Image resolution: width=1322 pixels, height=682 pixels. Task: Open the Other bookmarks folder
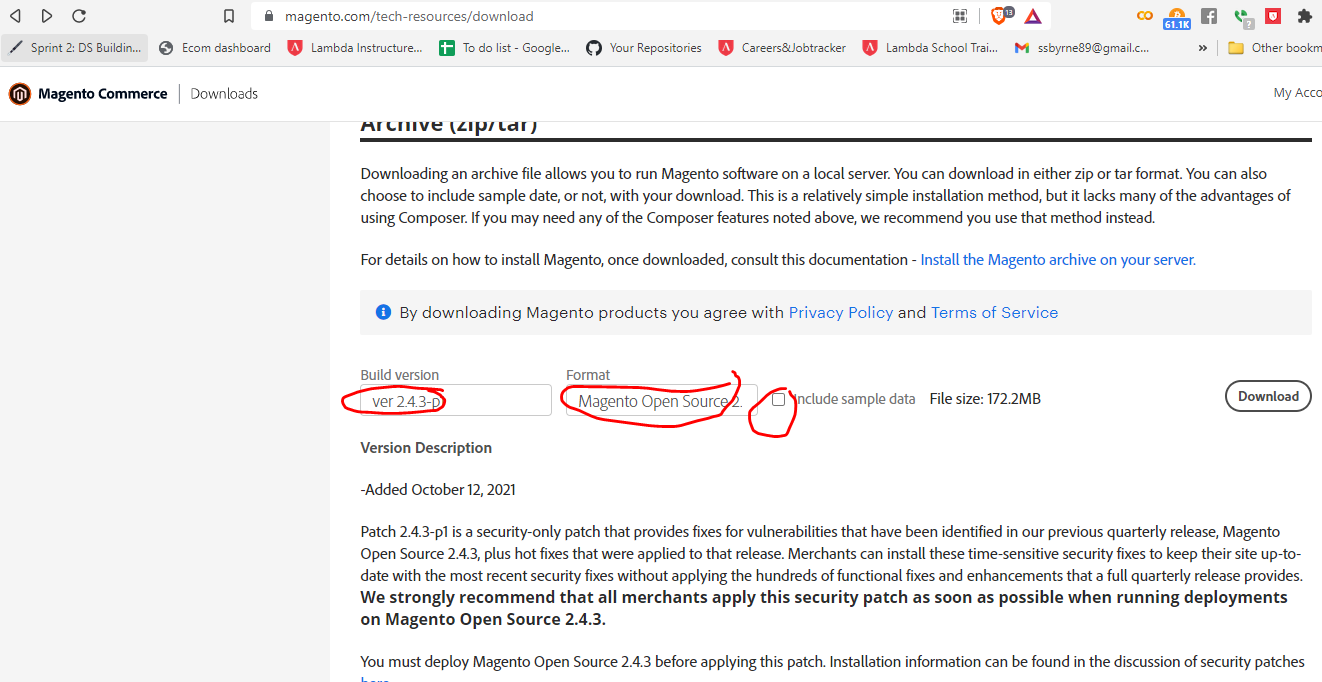coord(1274,47)
